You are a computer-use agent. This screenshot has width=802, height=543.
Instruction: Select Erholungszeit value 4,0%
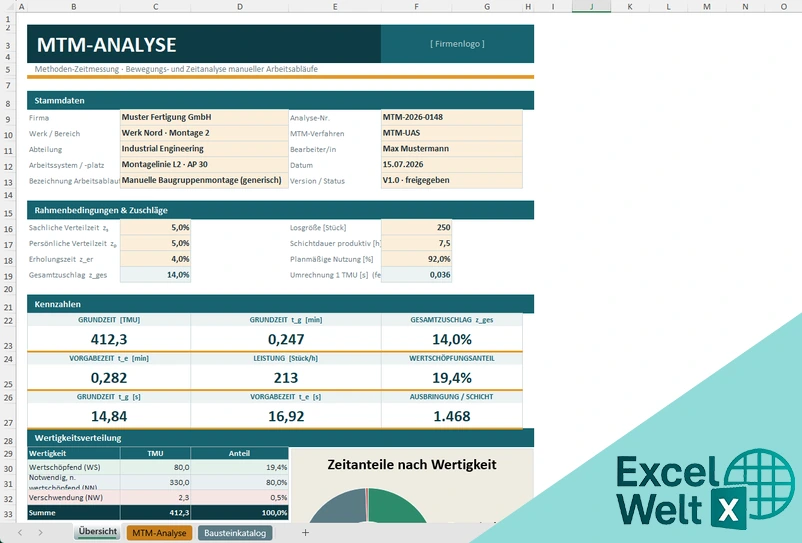tap(155, 259)
